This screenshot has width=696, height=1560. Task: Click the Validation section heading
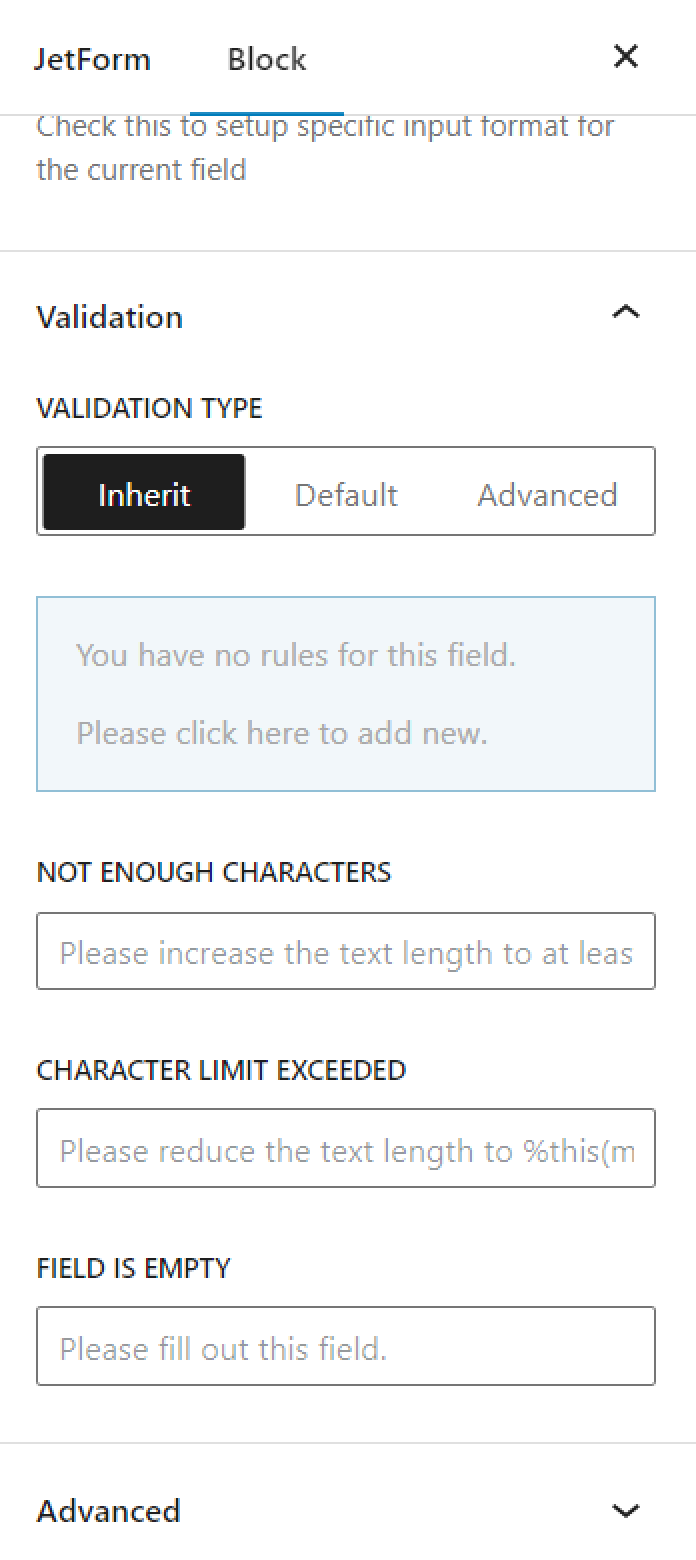click(110, 317)
